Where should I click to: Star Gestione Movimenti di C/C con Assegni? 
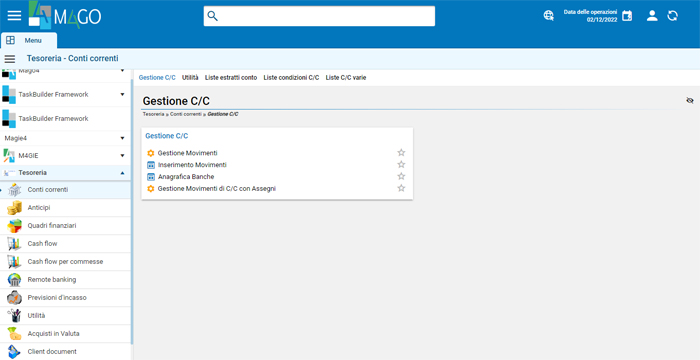(401, 188)
